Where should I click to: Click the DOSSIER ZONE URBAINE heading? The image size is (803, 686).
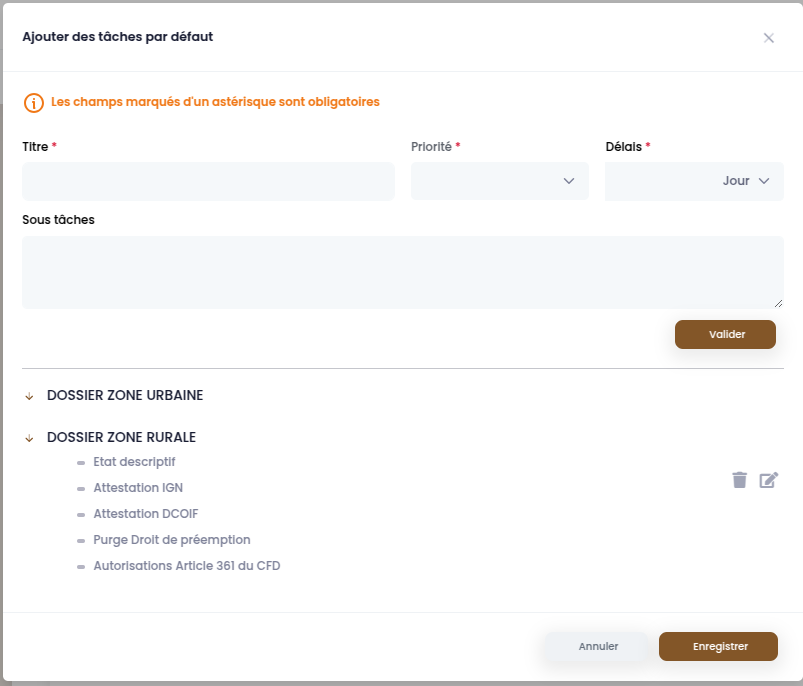[x=125, y=395]
